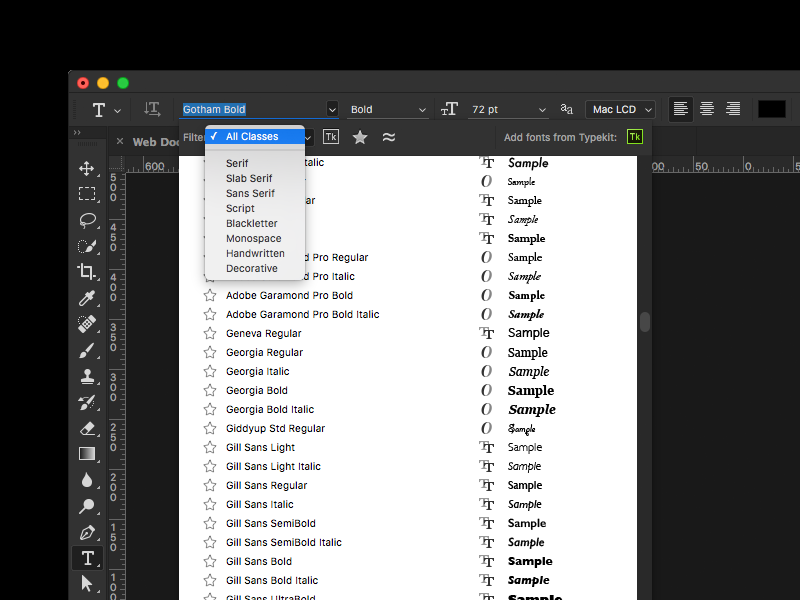Select the Spot Healing Brush tool
Image resolution: width=800 pixels, height=600 pixels.
(x=87, y=324)
